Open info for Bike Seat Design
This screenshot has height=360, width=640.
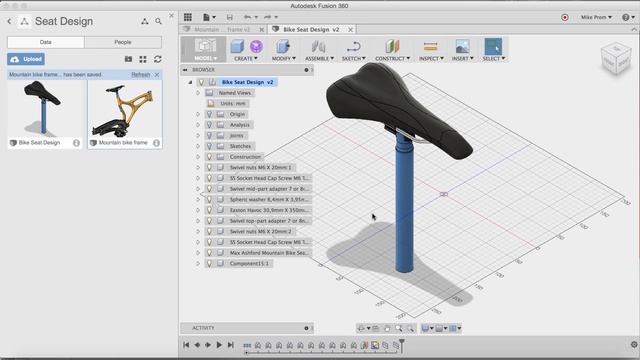pos(76,143)
